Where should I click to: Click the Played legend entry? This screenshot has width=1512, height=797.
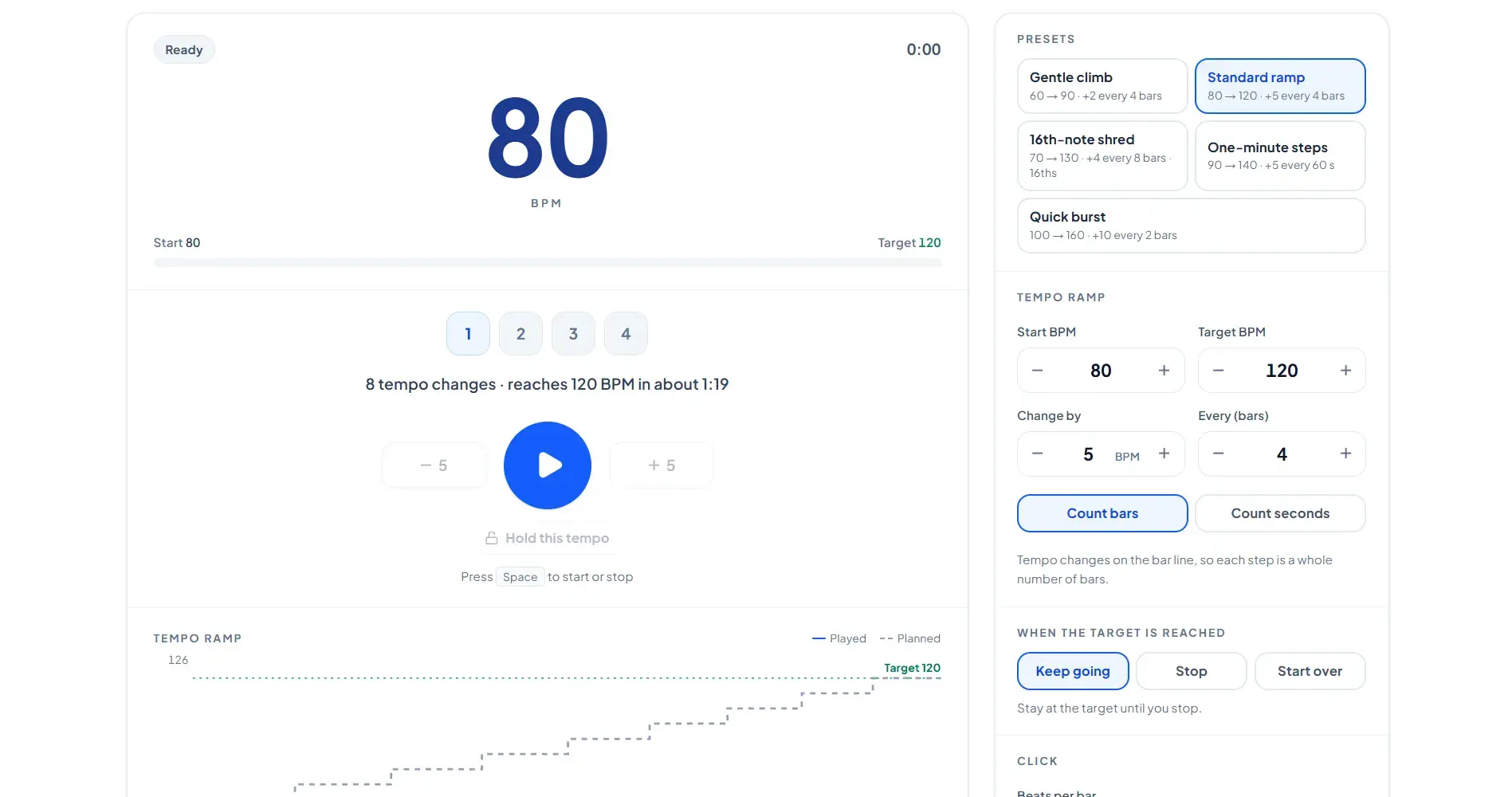pos(838,638)
